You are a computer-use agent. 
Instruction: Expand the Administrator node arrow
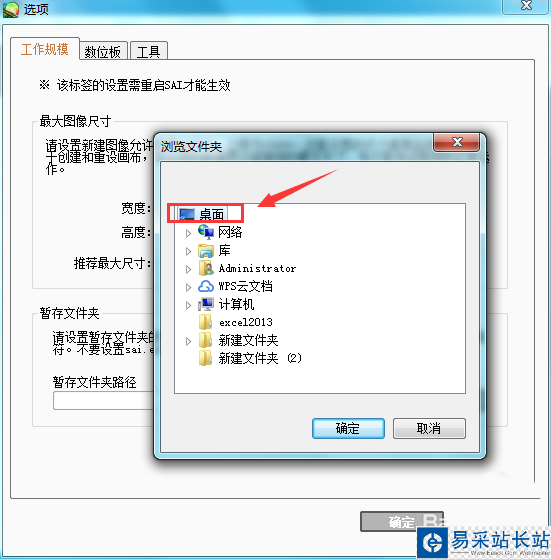pyautogui.click(x=189, y=269)
